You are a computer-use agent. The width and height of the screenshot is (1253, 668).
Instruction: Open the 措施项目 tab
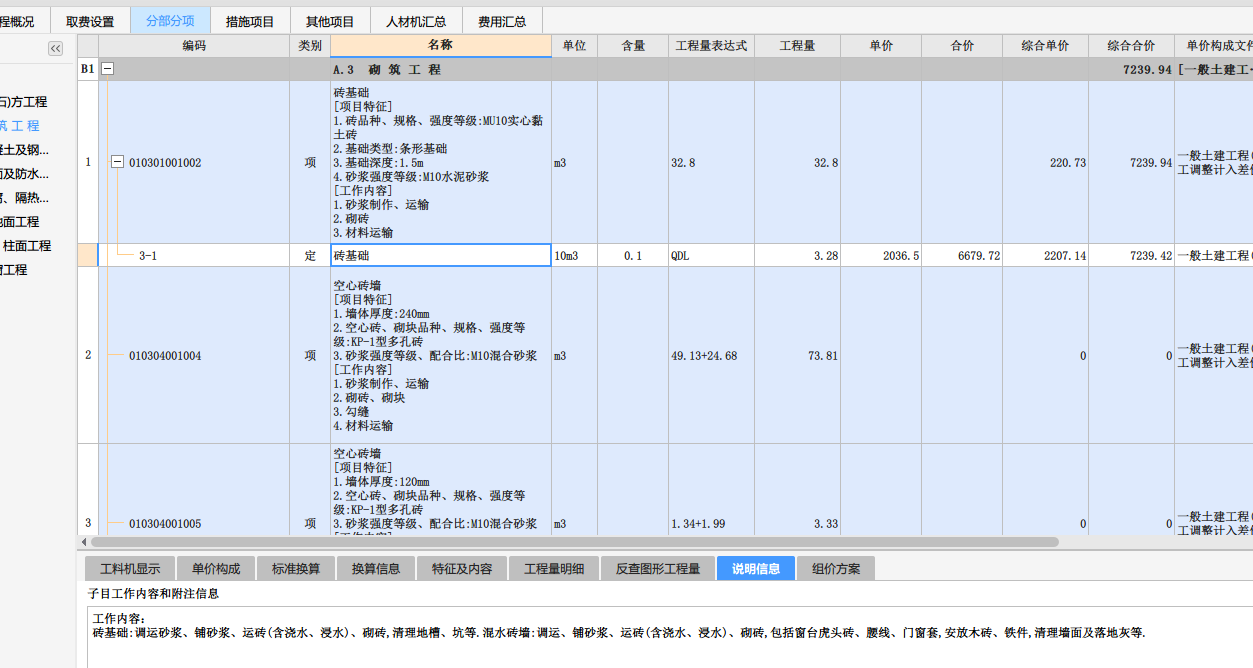point(250,21)
